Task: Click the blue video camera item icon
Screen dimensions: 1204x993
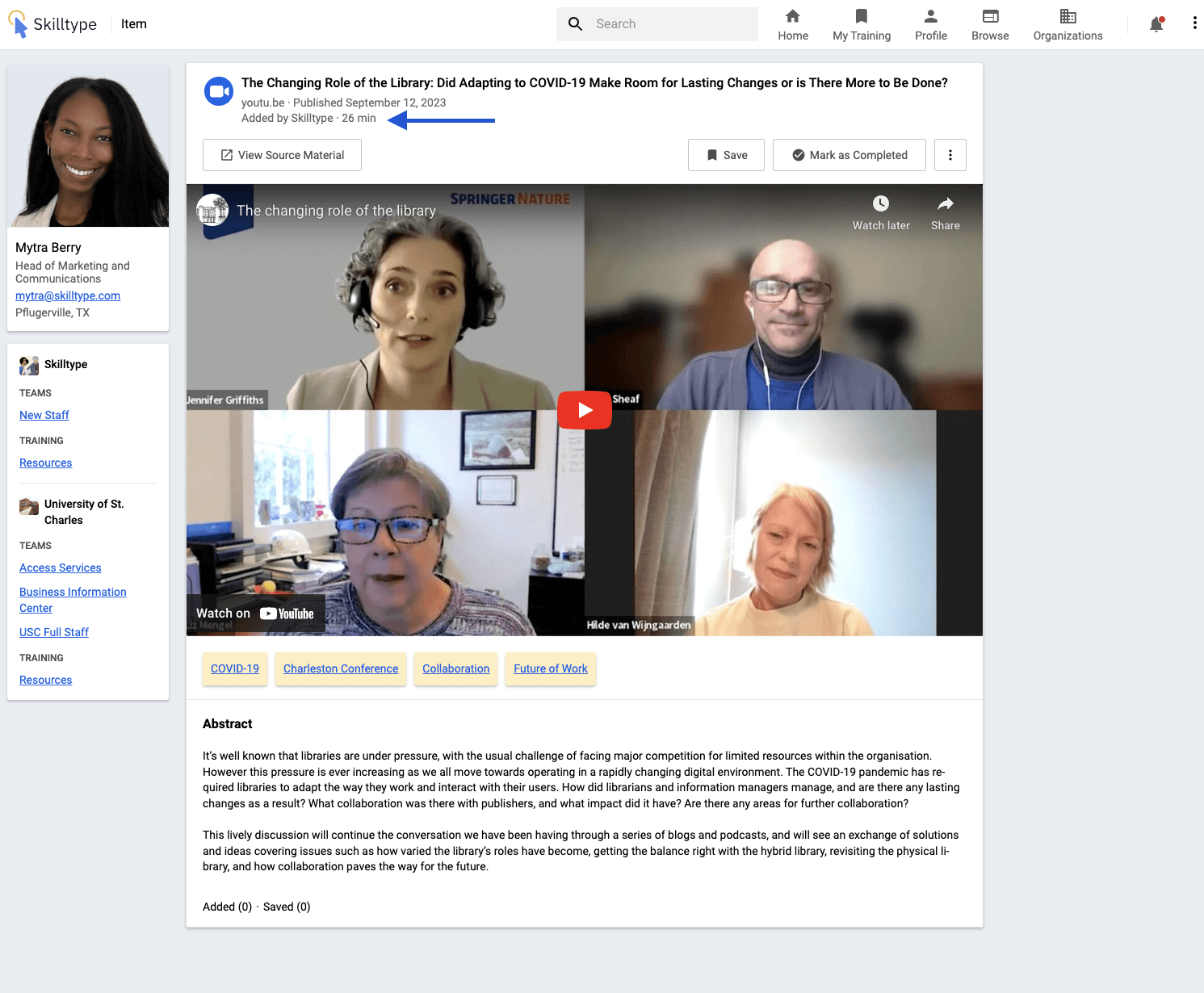Action: [x=218, y=92]
